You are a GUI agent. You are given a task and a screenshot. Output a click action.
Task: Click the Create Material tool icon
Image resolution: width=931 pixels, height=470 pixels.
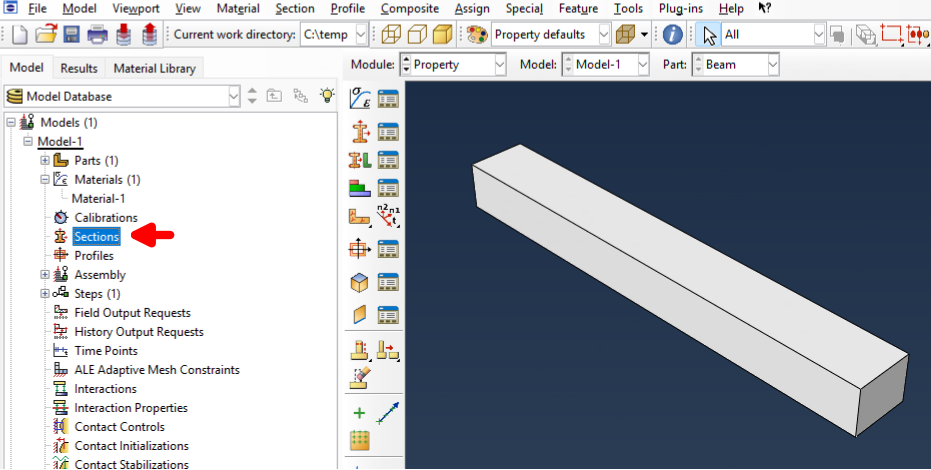tap(360, 99)
